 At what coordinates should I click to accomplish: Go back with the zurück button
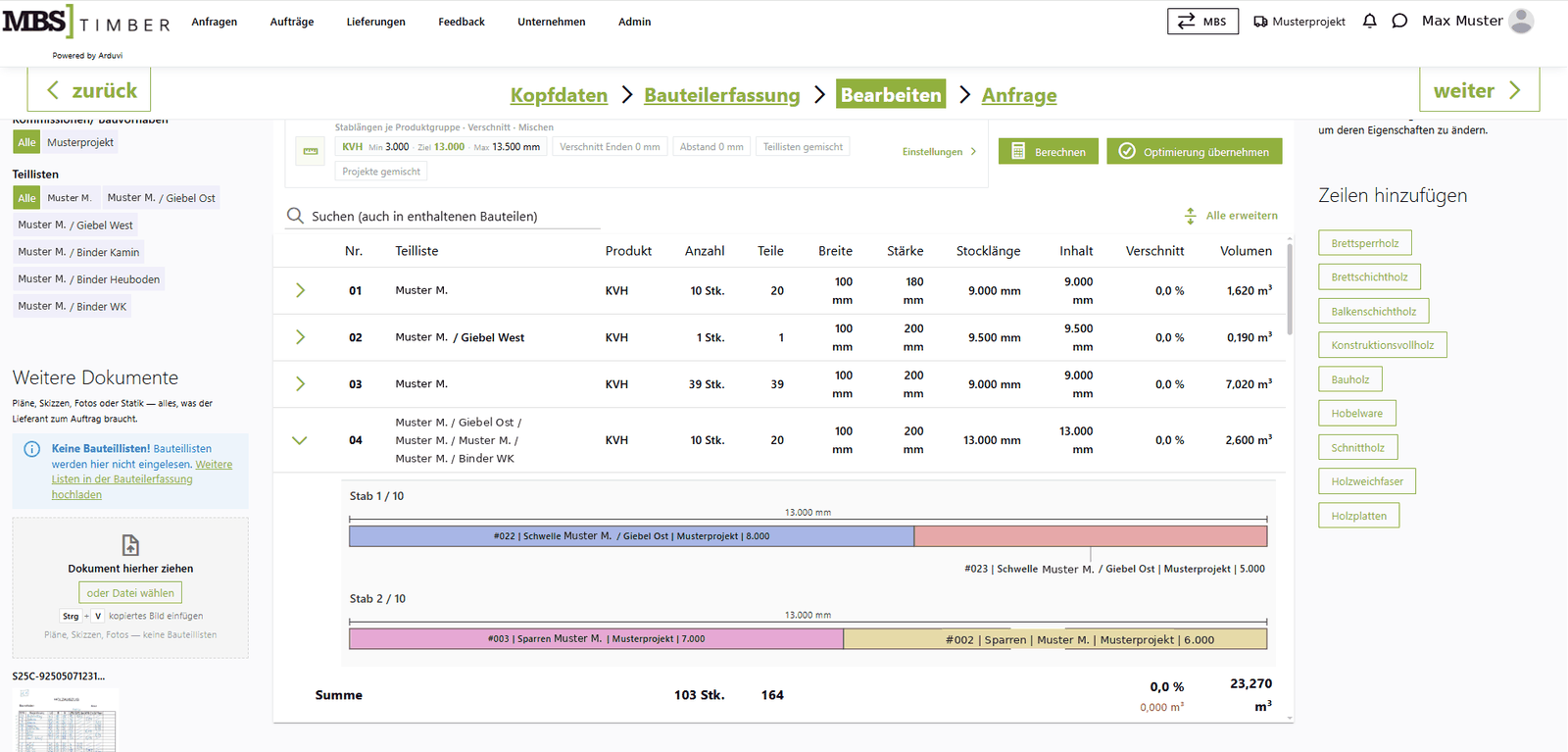(89, 90)
